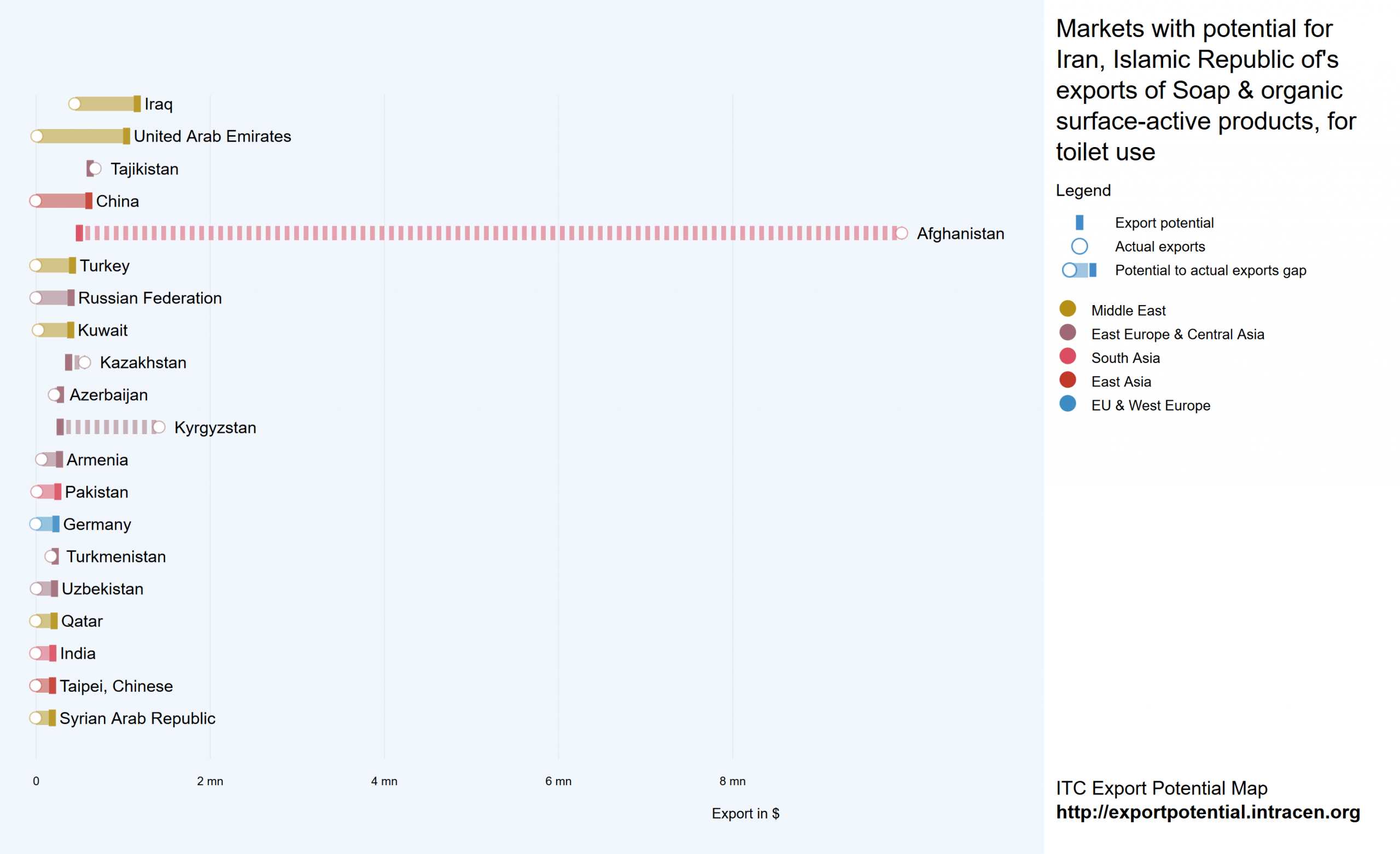Click the 8 mn axis label

(x=732, y=781)
